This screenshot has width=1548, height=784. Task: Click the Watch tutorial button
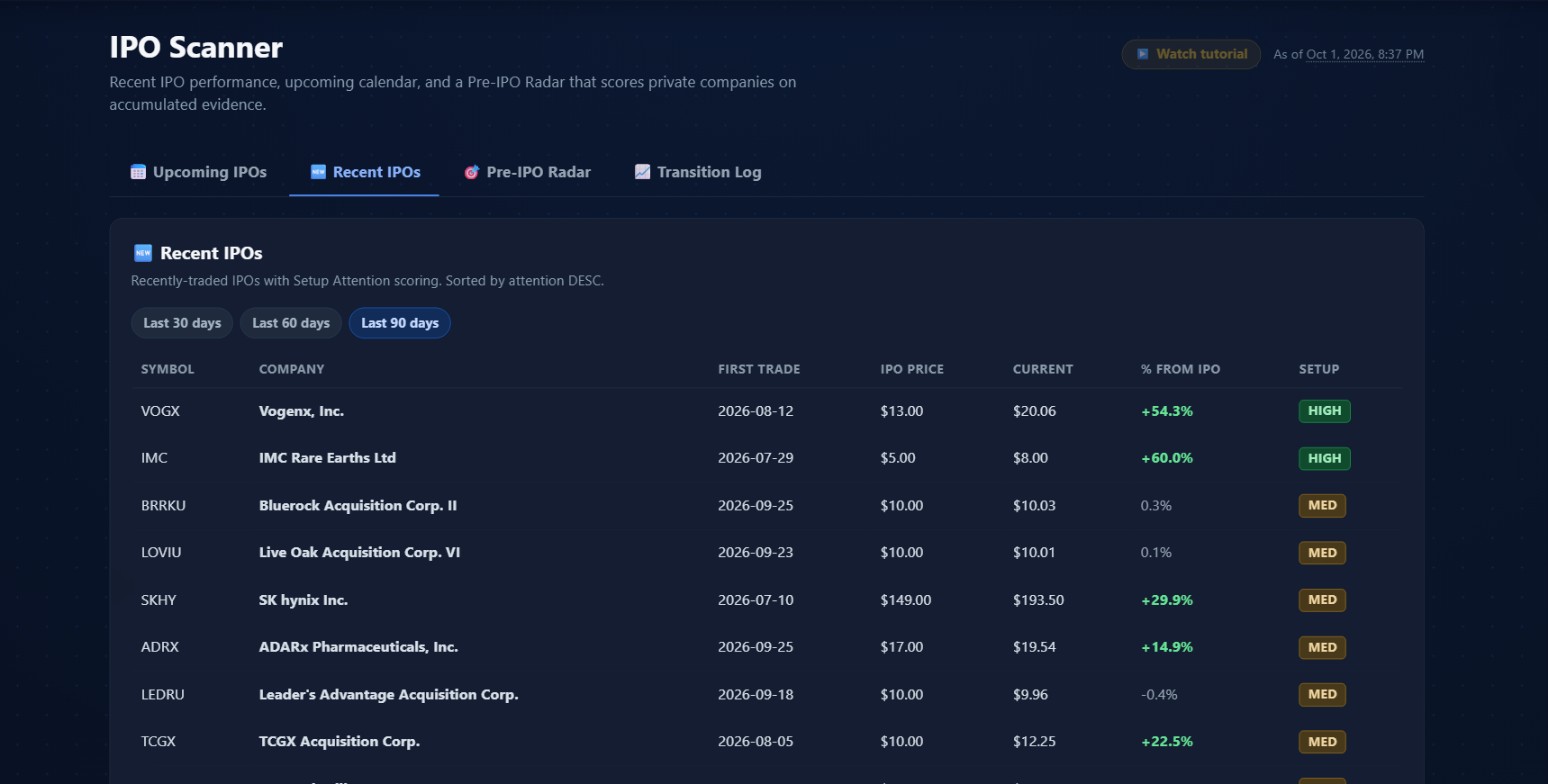1191,54
